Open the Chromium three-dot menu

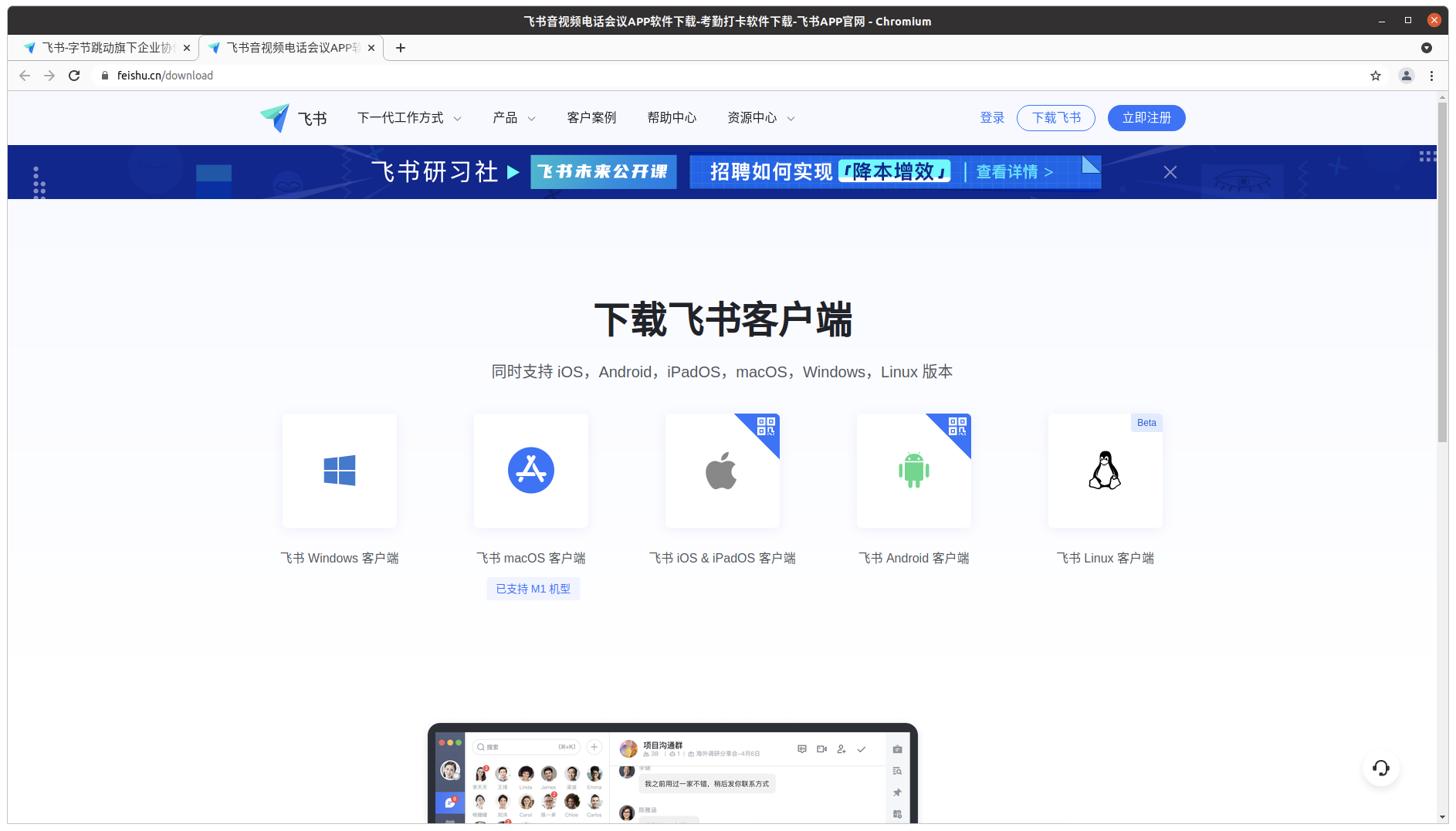(x=1431, y=76)
